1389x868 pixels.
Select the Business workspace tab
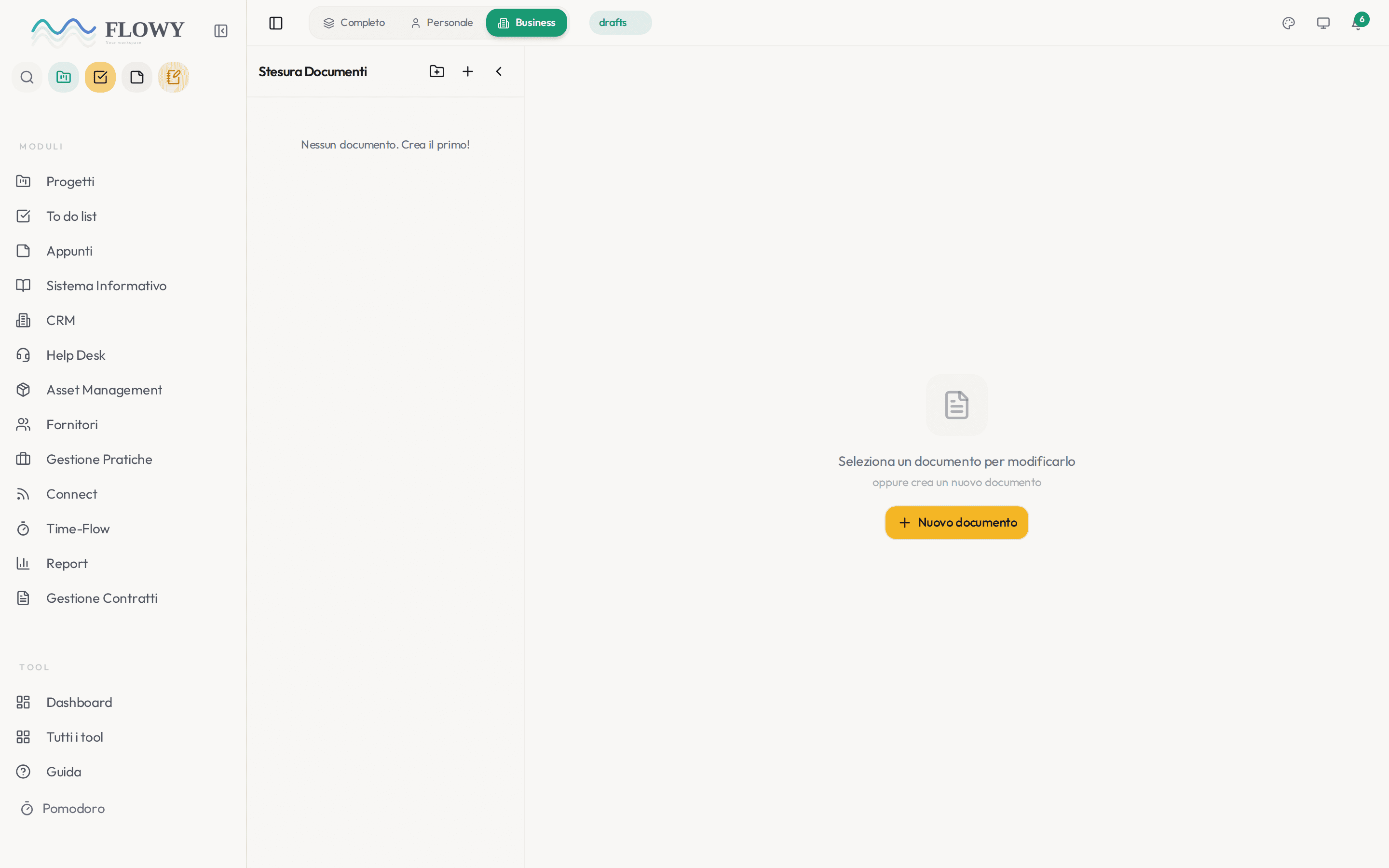526,23
